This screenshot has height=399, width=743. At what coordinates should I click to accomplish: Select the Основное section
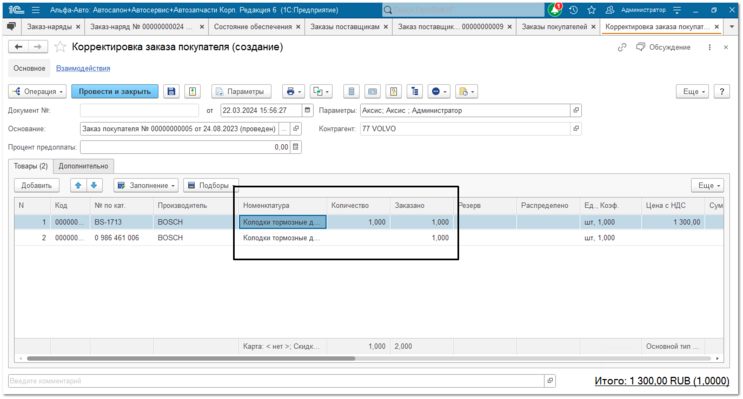(29, 68)
